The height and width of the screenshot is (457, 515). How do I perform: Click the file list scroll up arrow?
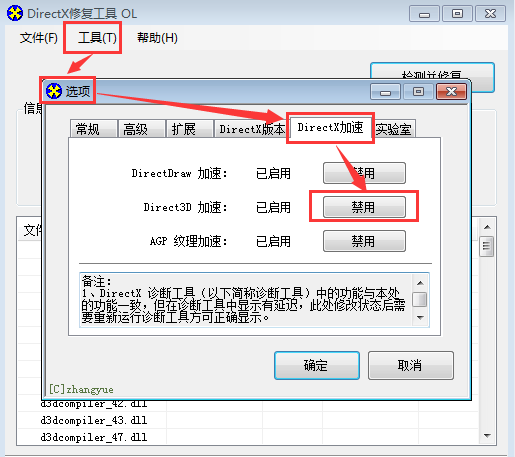[487, 227]
